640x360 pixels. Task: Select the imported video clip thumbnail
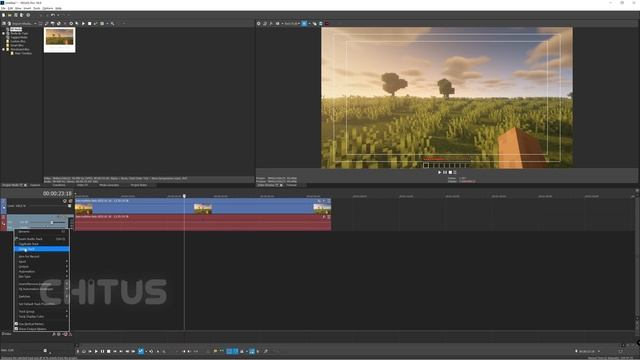point(60,40)
